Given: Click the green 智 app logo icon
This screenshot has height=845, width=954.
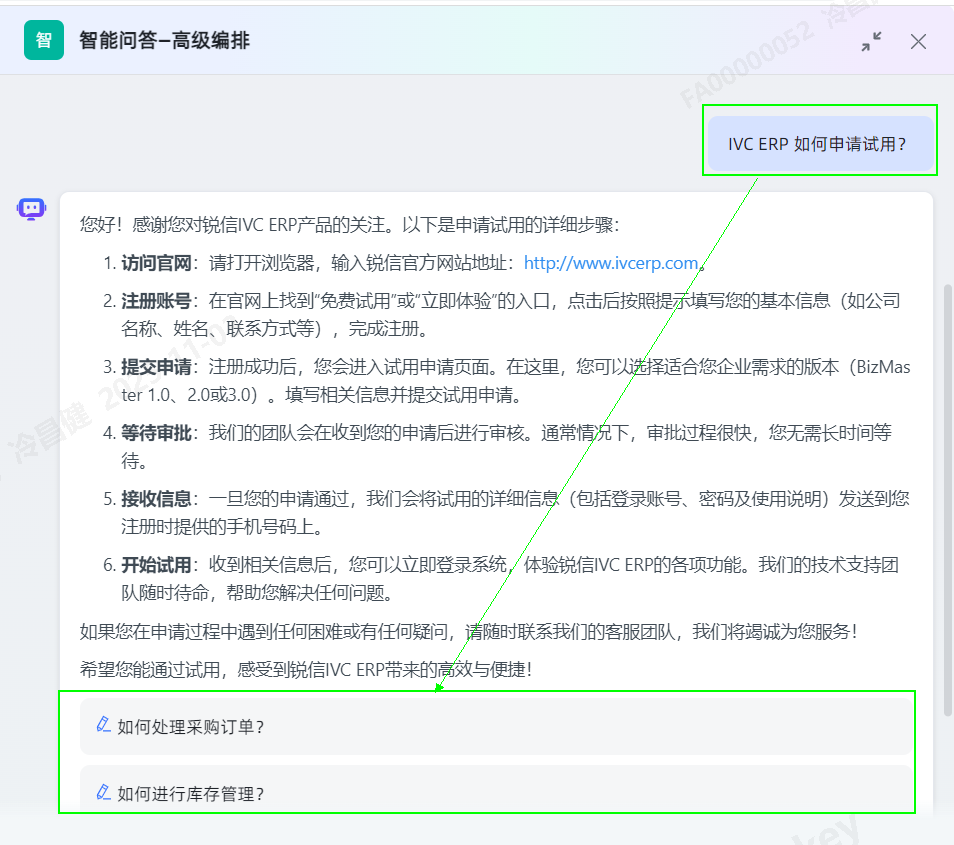Looking at the screenshot, I should (x=44, y=40).
